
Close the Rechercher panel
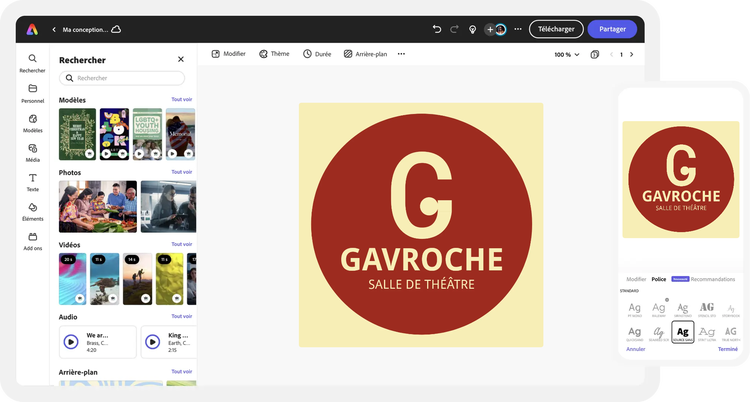[181, 59]
